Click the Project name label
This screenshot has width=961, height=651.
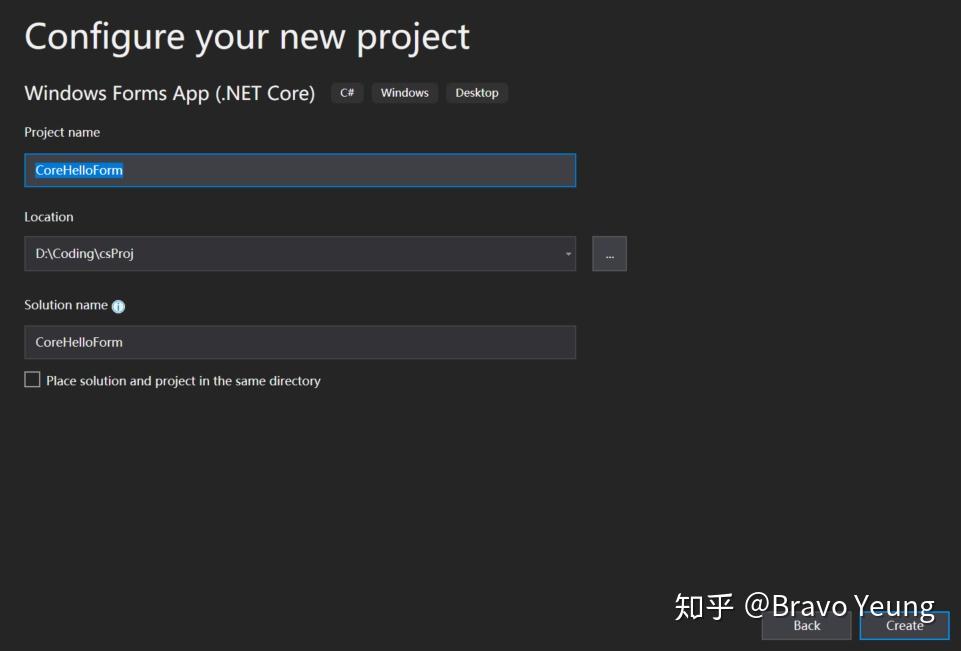pos(62,132)
